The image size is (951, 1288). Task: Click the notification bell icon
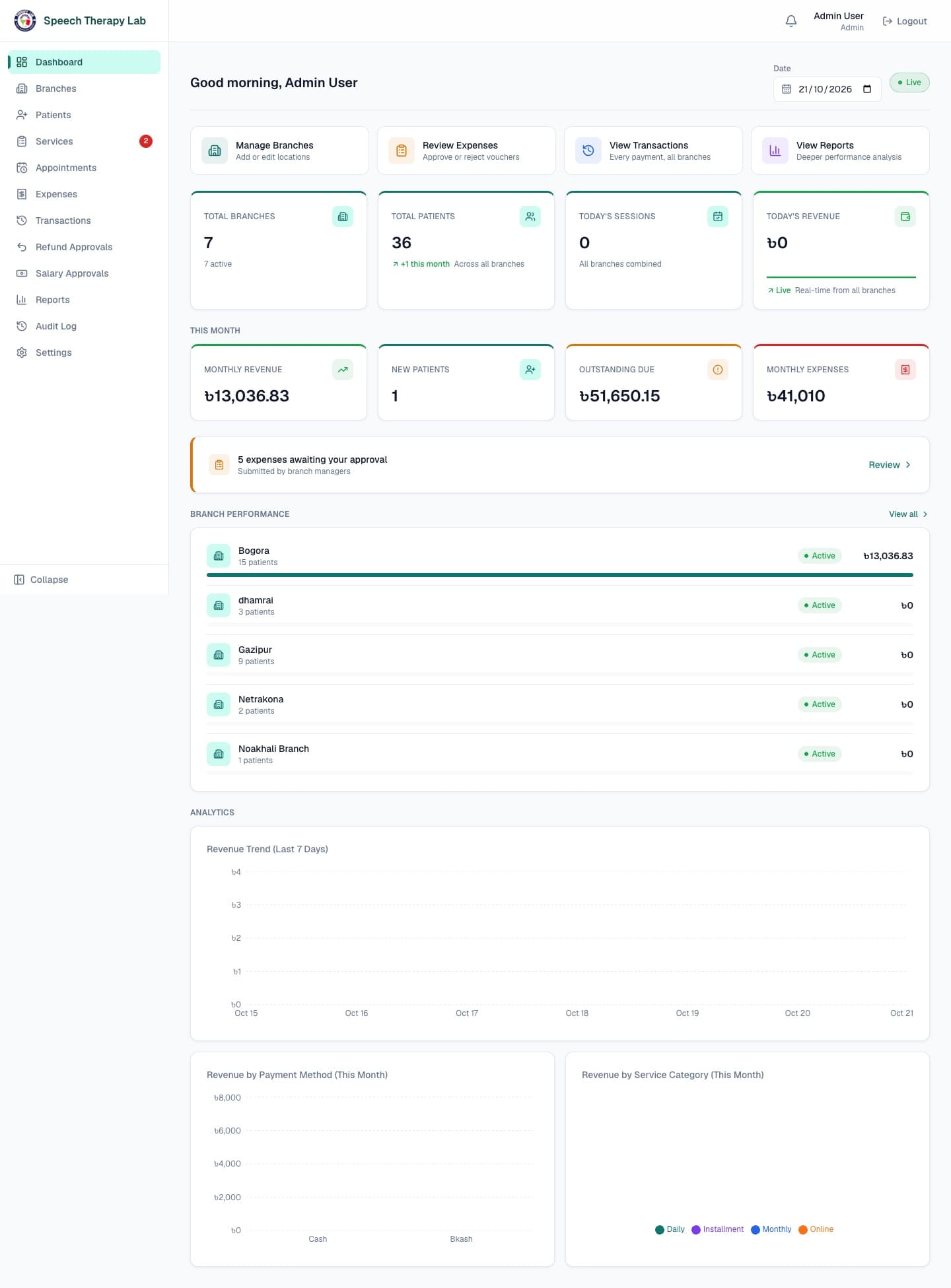click(x=791, y=21)
